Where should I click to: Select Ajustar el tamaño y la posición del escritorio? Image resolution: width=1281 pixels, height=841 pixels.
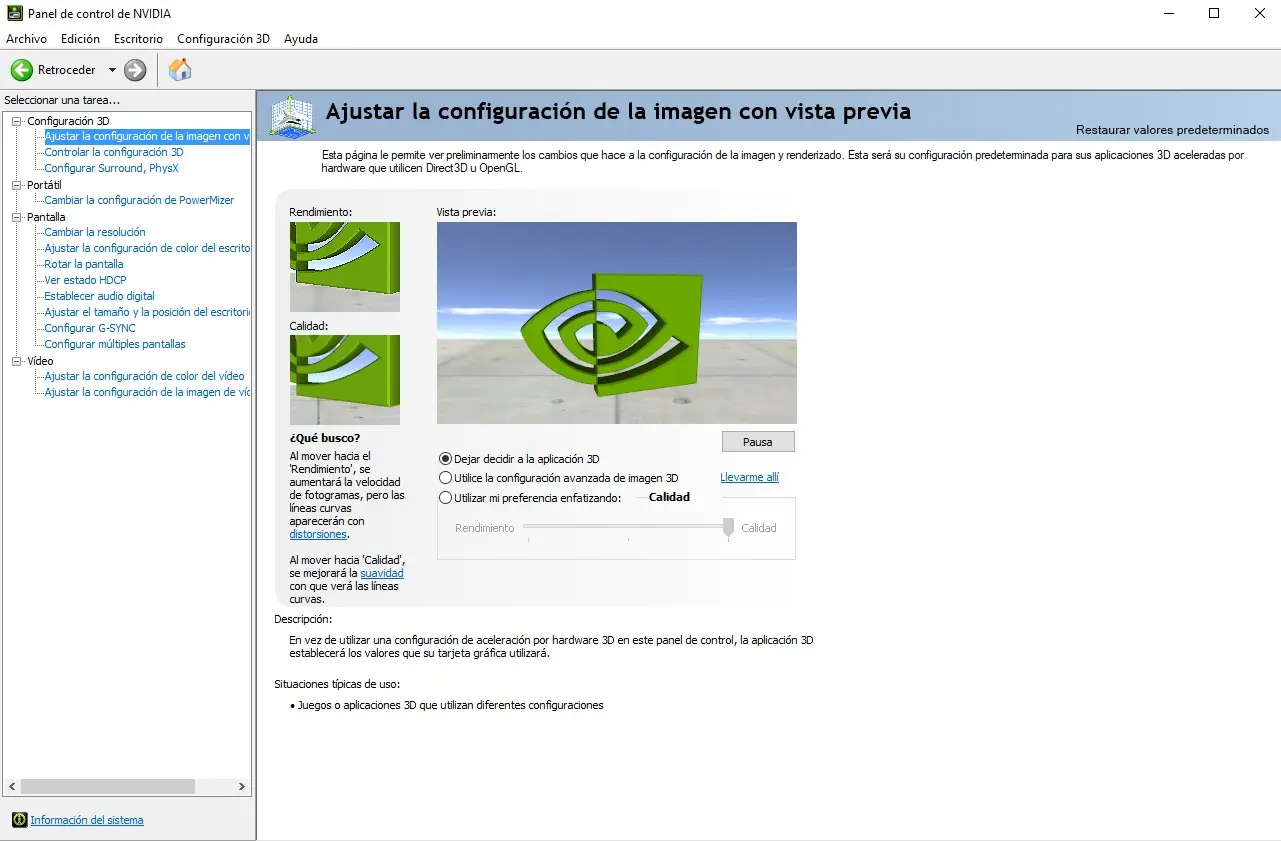147,312
